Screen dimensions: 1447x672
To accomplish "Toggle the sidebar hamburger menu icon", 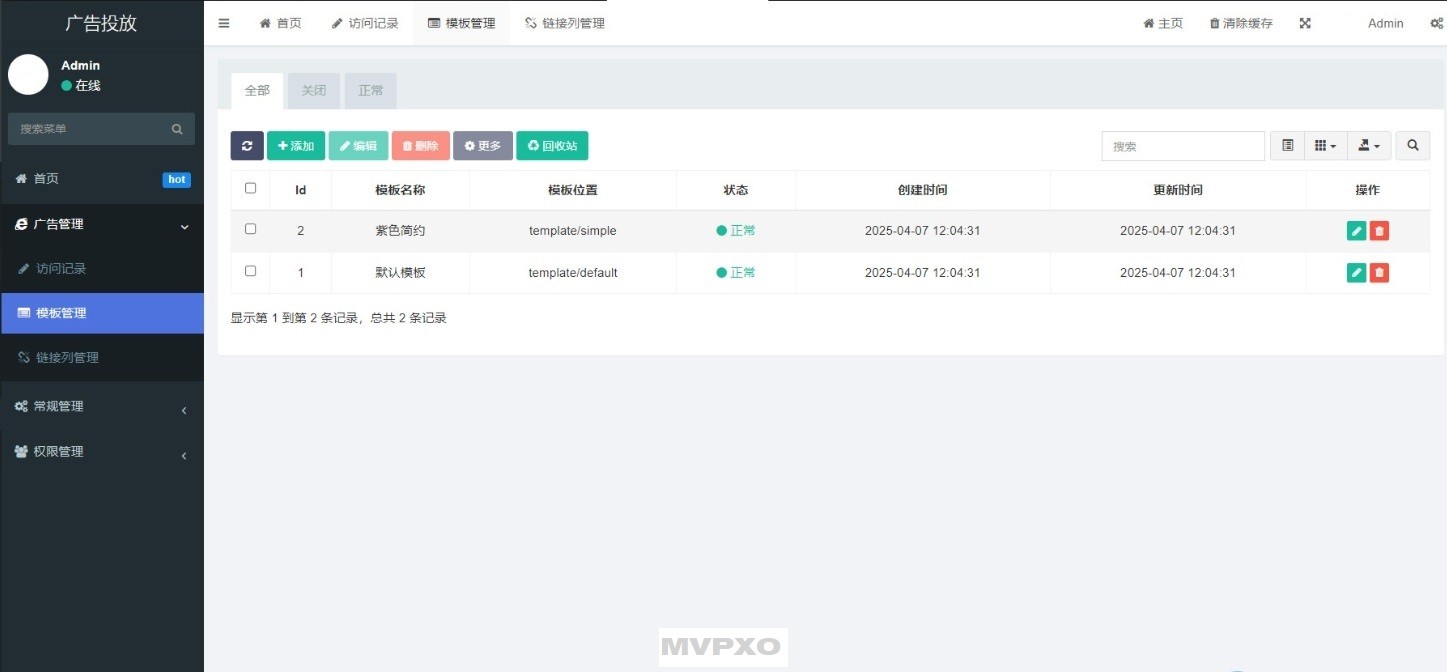I will point(224,23).
